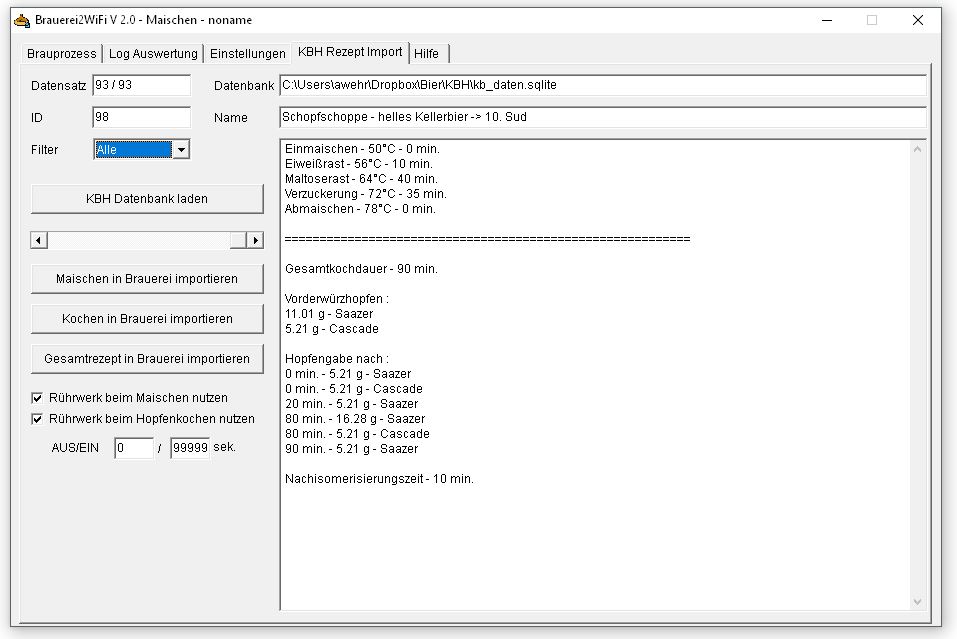Switch to the Brauprozess tab

[x=62, y=54]
